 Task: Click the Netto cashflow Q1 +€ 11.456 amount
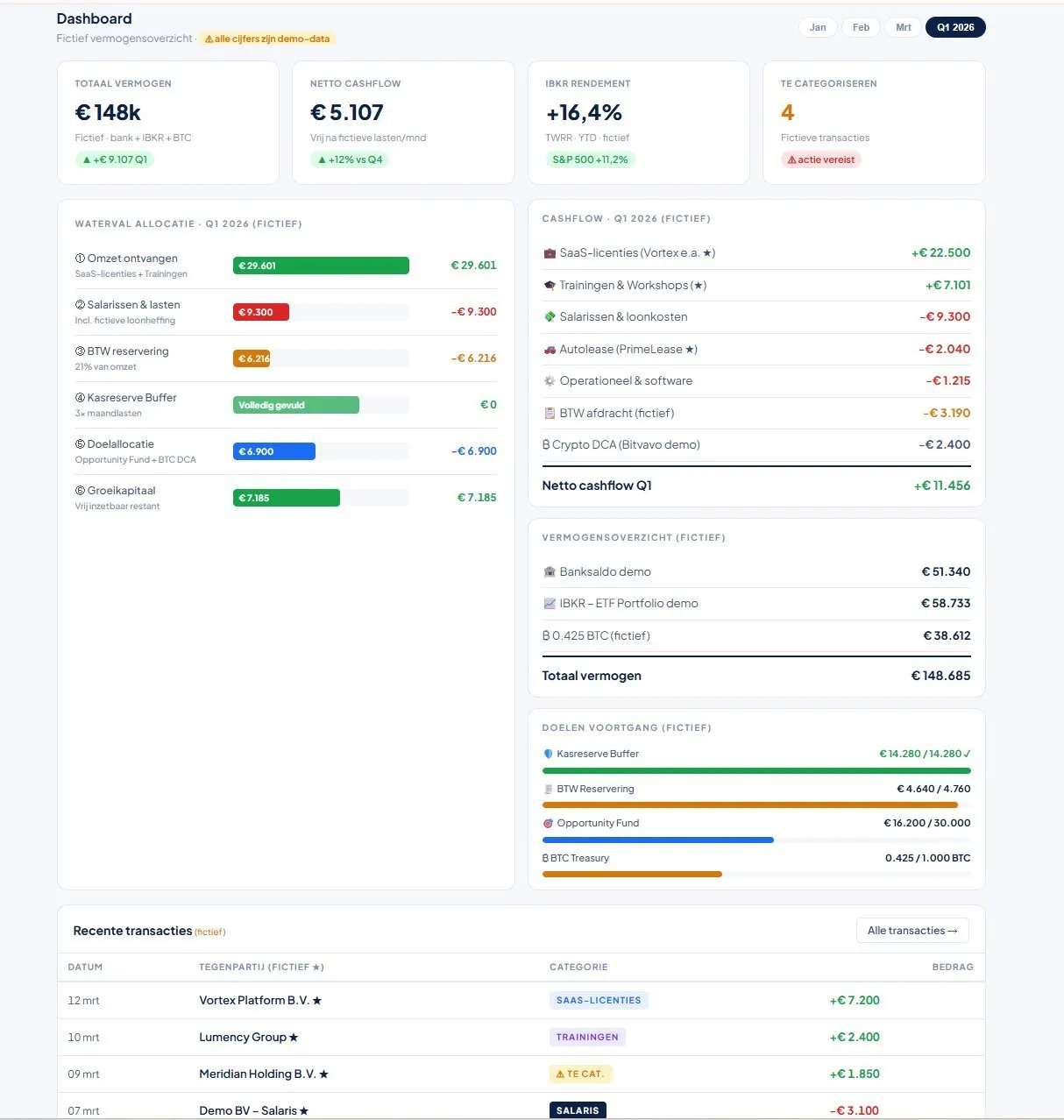tap(942, 486)
